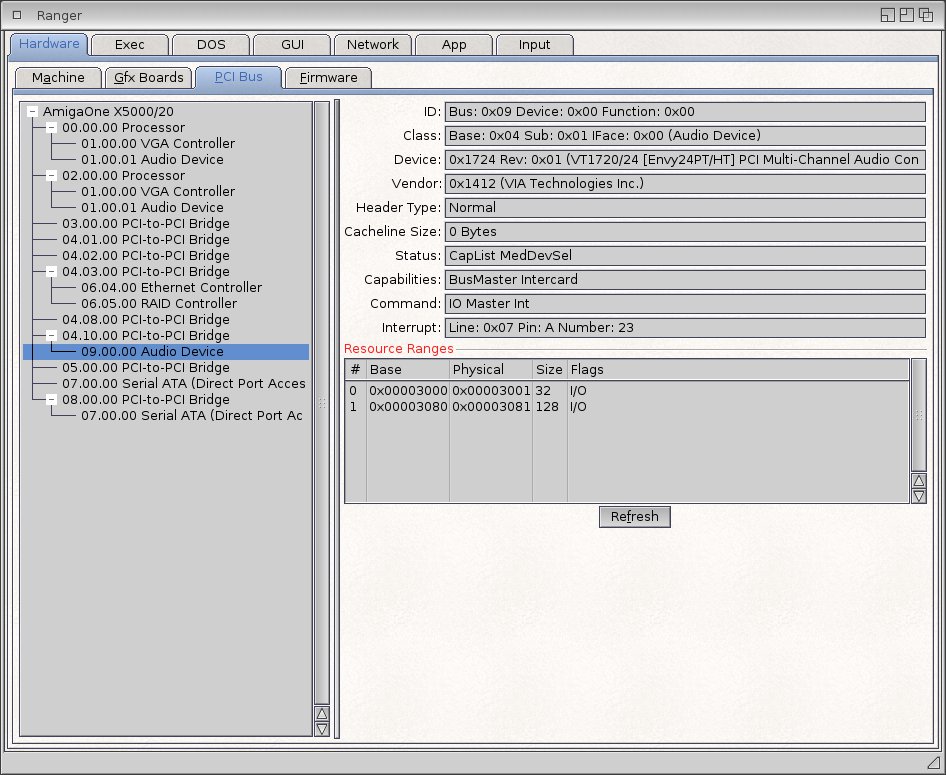
Task: Select the 05.00.00 PCI-to-PCI Bridge entry
Action: point(145,368)
